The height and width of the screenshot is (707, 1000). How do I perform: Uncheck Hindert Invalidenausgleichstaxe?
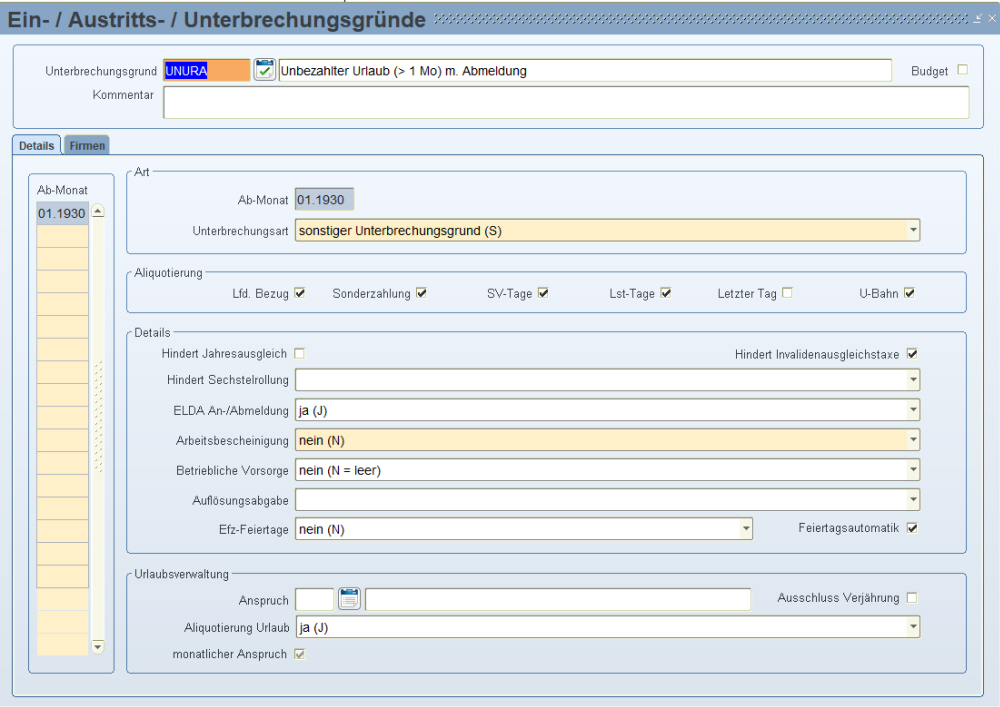pyautogui.click(x=912, y=354)
